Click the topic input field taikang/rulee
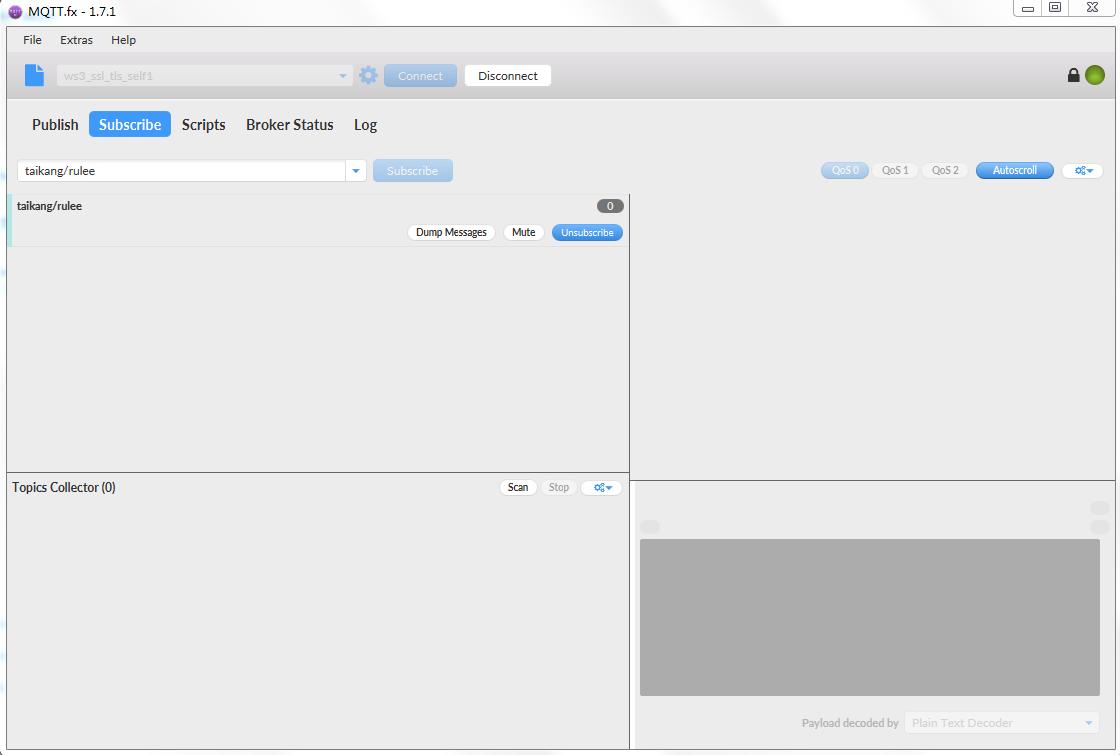1120x755 pixels. pyautogui.click(x=181, y=171)
